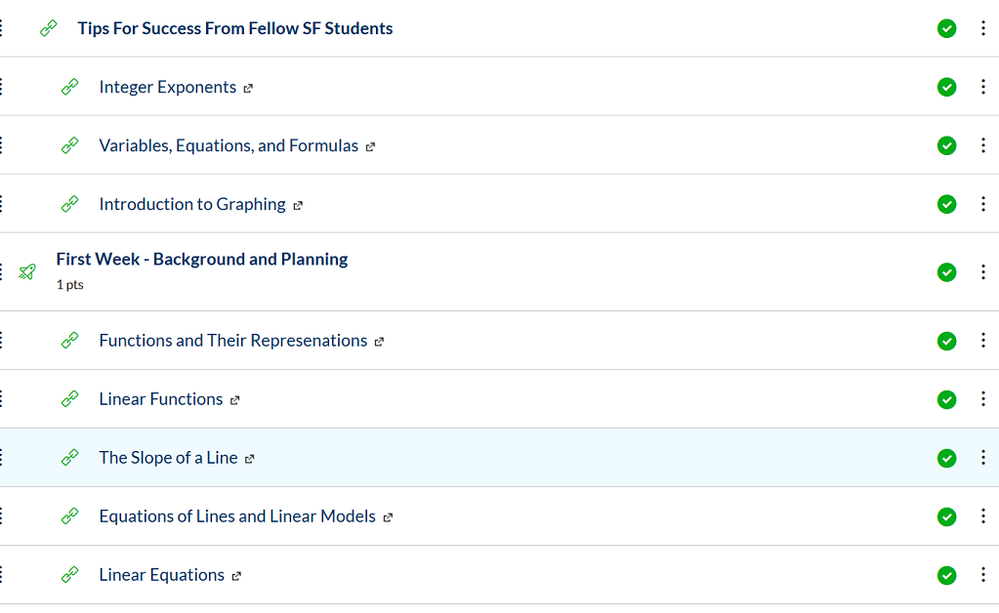The image size is (999, 613).
Task: Open options menu for Introduction to Graphing
Action: click(x=984, y=204)
